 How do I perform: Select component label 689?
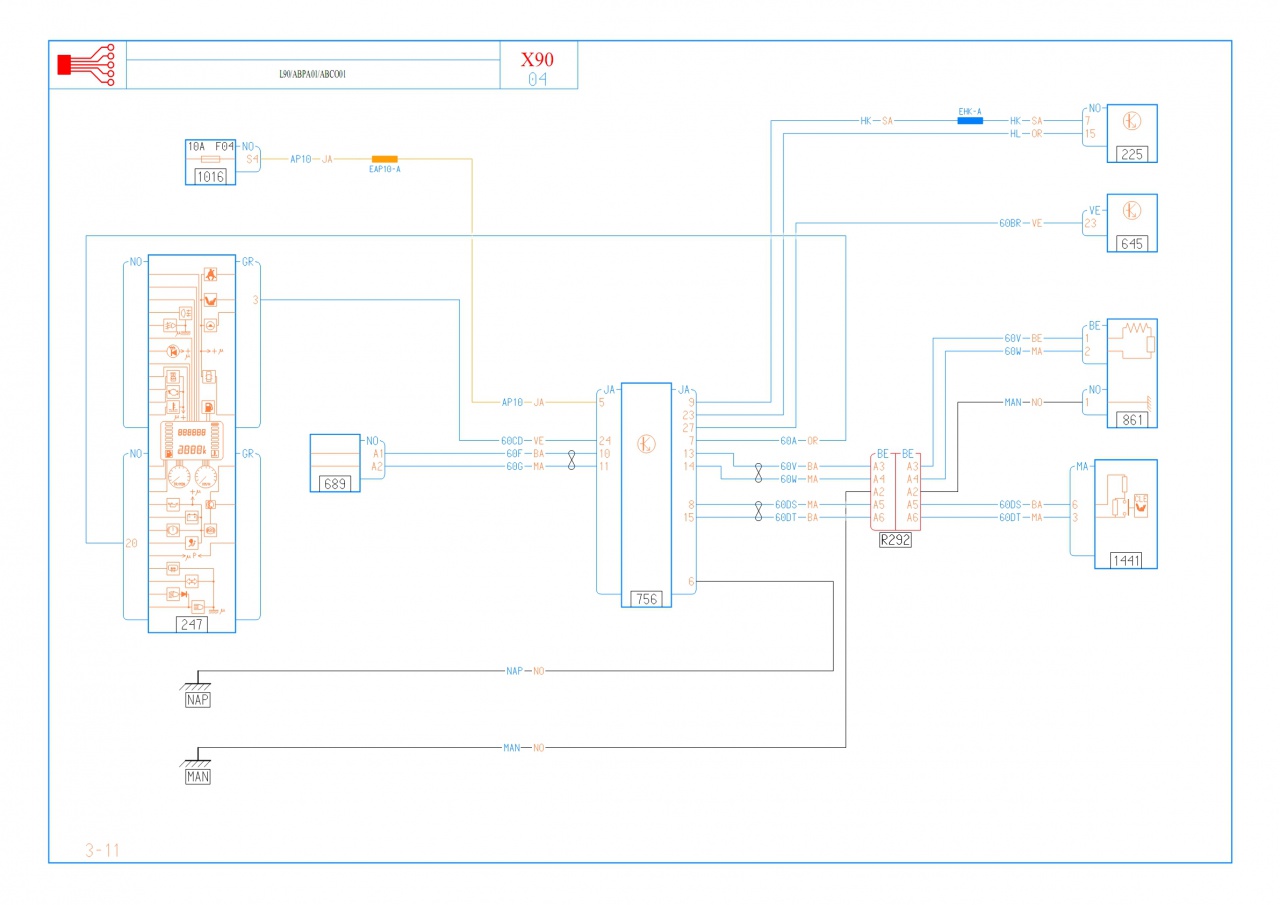click(335, 484)
